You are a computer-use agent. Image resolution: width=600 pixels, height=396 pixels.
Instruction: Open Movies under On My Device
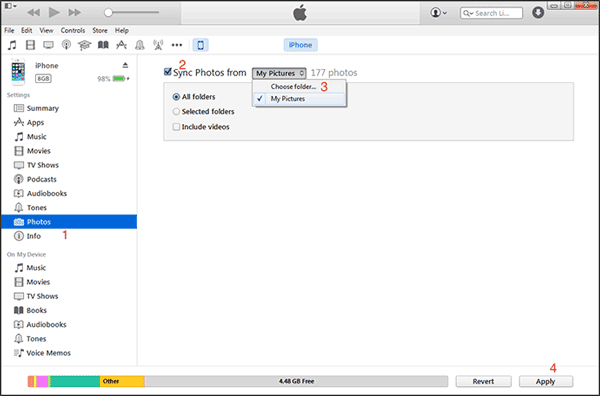[69, 282]
